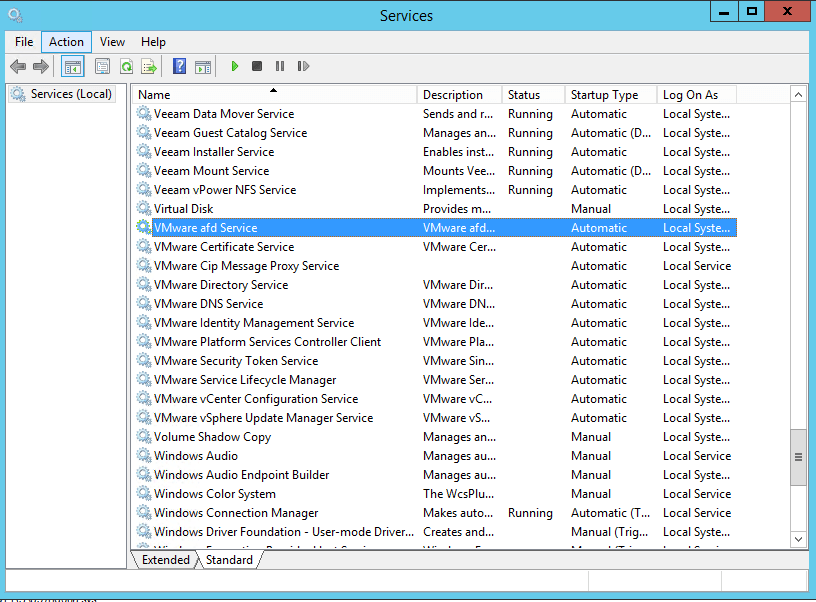The image size is (816, 602).
Task: Open the Action menu
Action: (x=66, y=42)
